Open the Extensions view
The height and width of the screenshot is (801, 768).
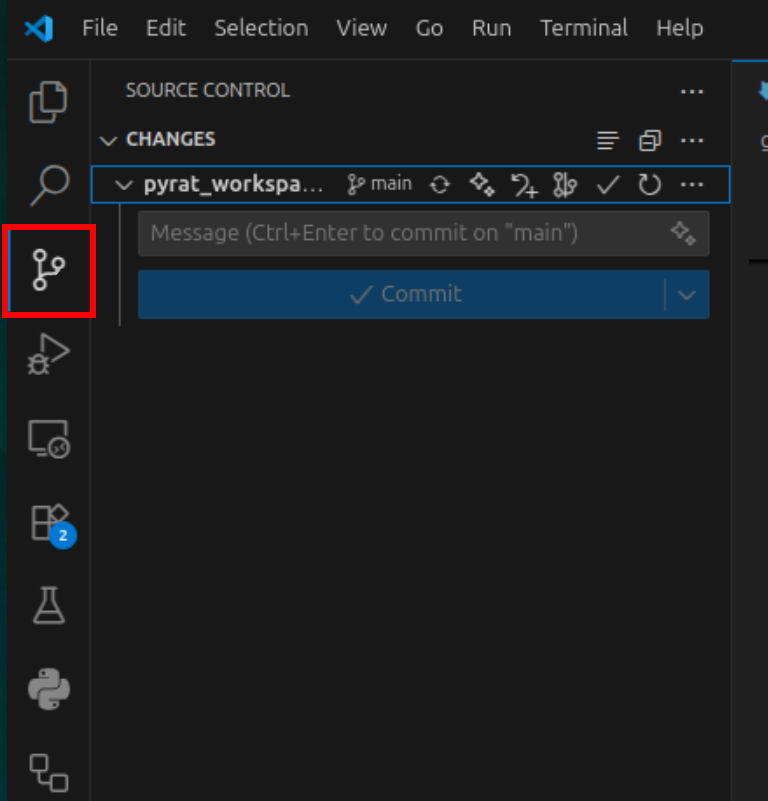tap(48, 522)
